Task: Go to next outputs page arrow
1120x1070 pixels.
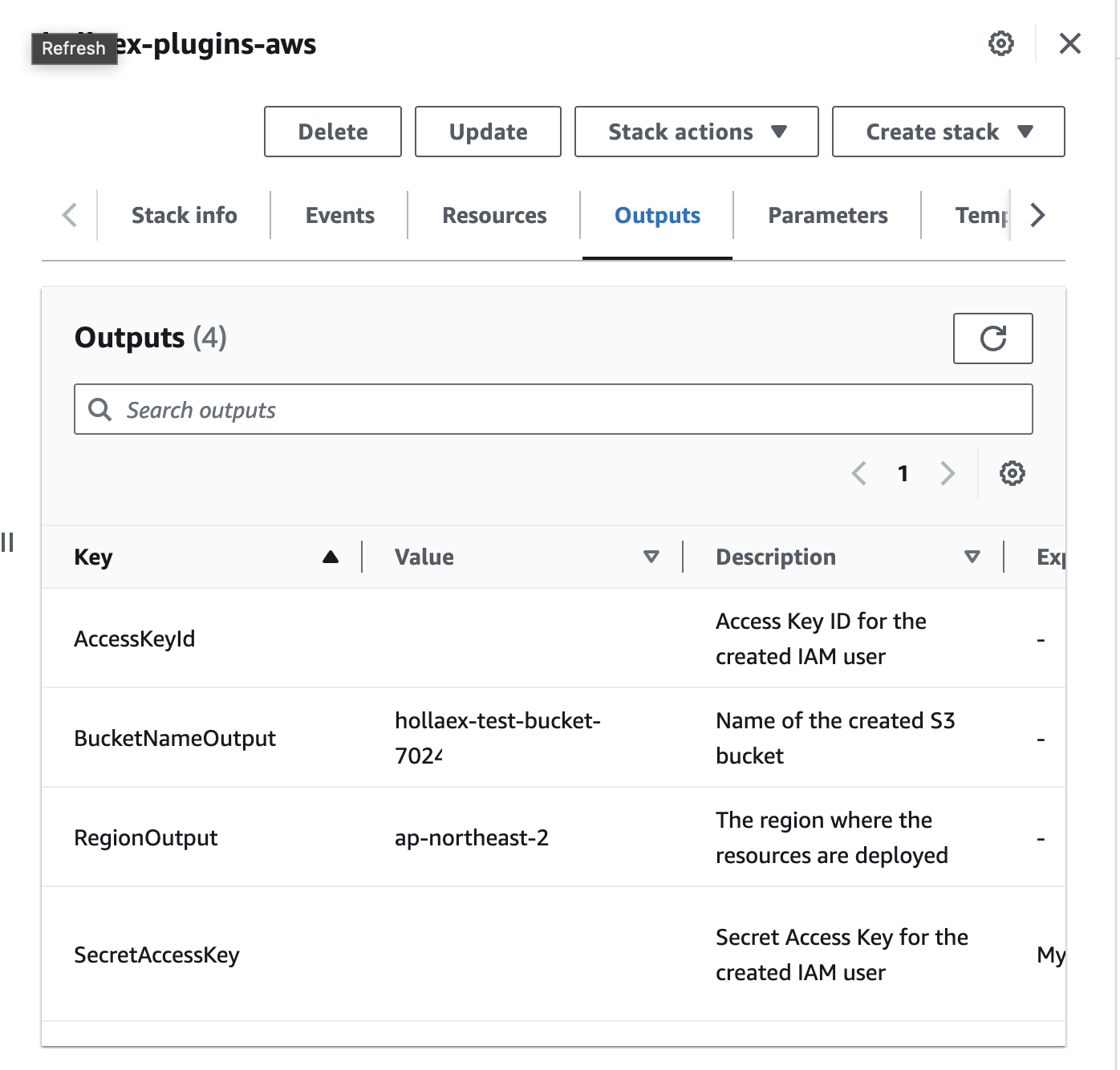Action: tap(948, 473)
